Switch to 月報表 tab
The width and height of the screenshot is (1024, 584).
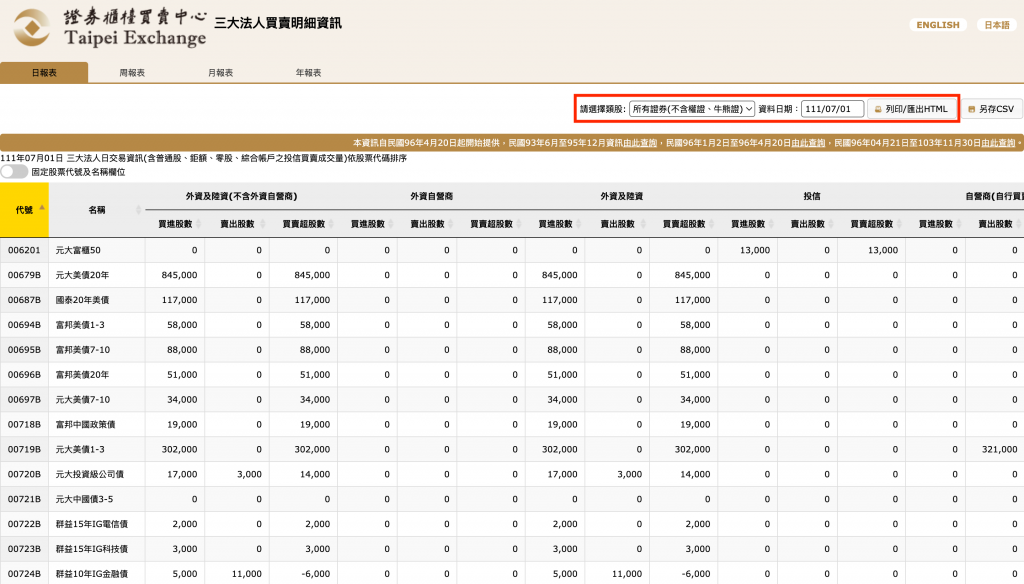tap(220, 73)
